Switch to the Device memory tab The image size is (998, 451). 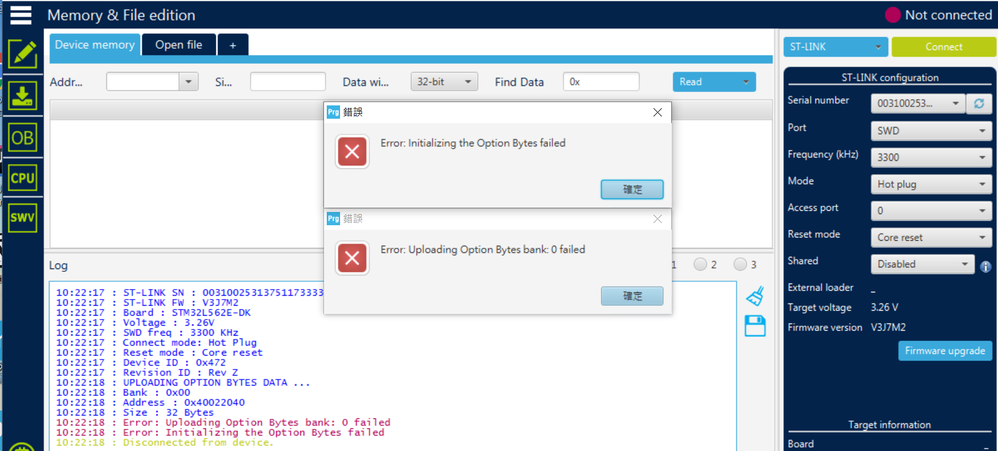pyautogui.click(x=95, y=45)
